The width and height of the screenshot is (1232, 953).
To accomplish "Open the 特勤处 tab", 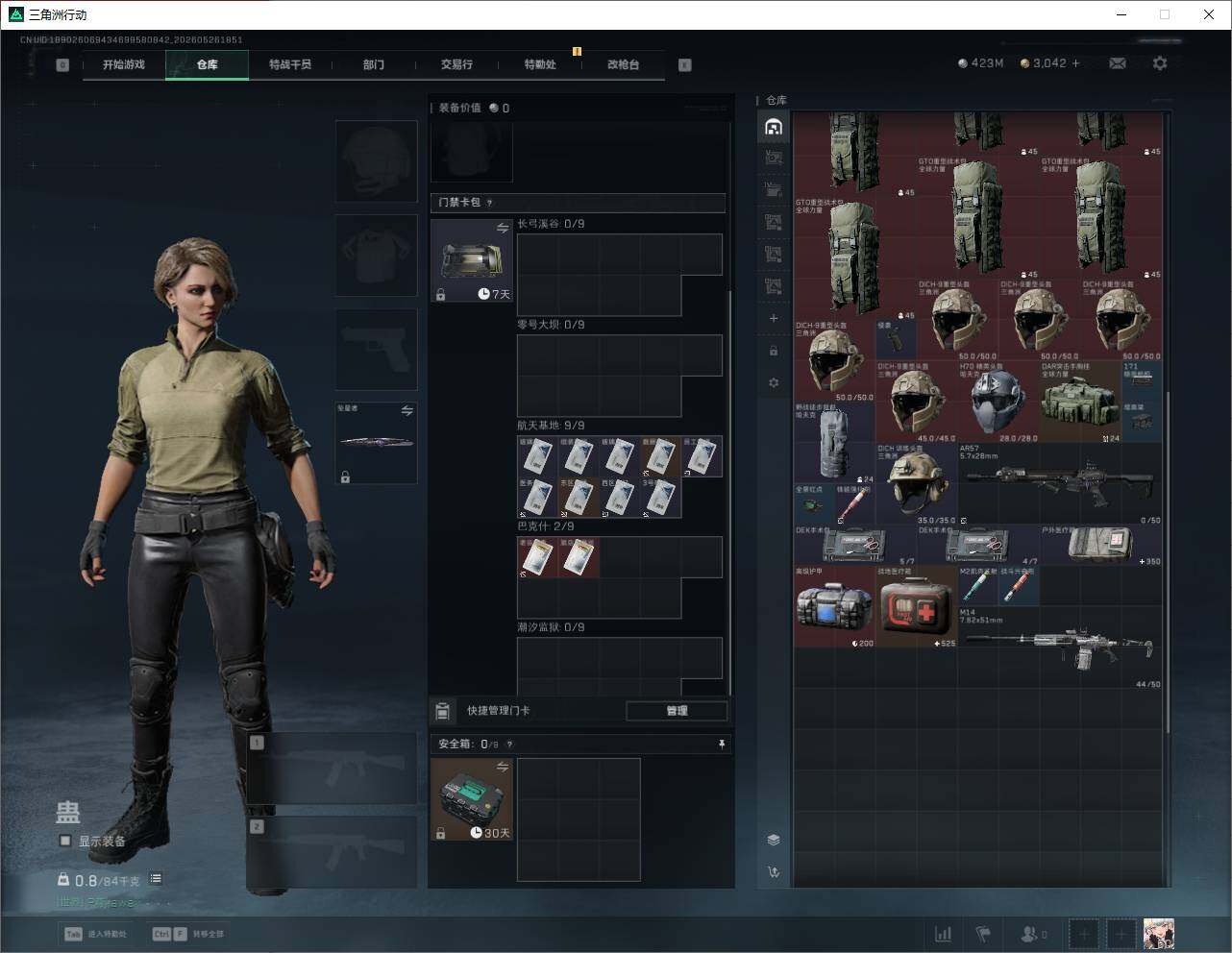I will [540, 64].
